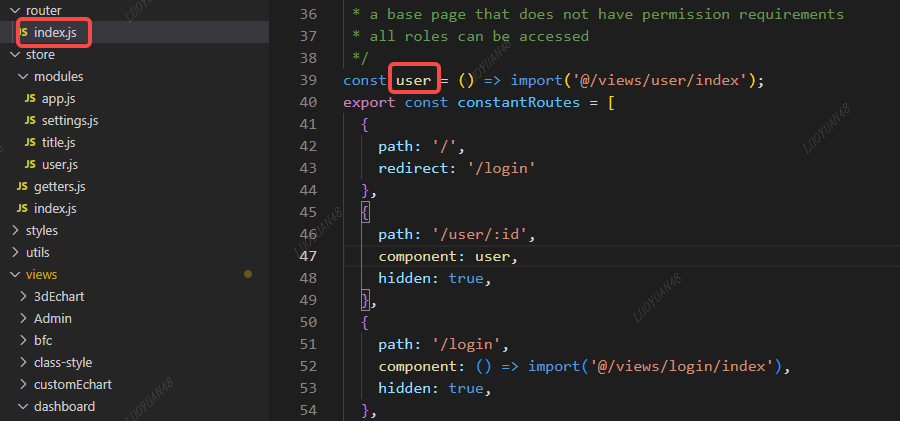
Task: Open title.js file
Action: pyautogui.click(x=58, y=142)
